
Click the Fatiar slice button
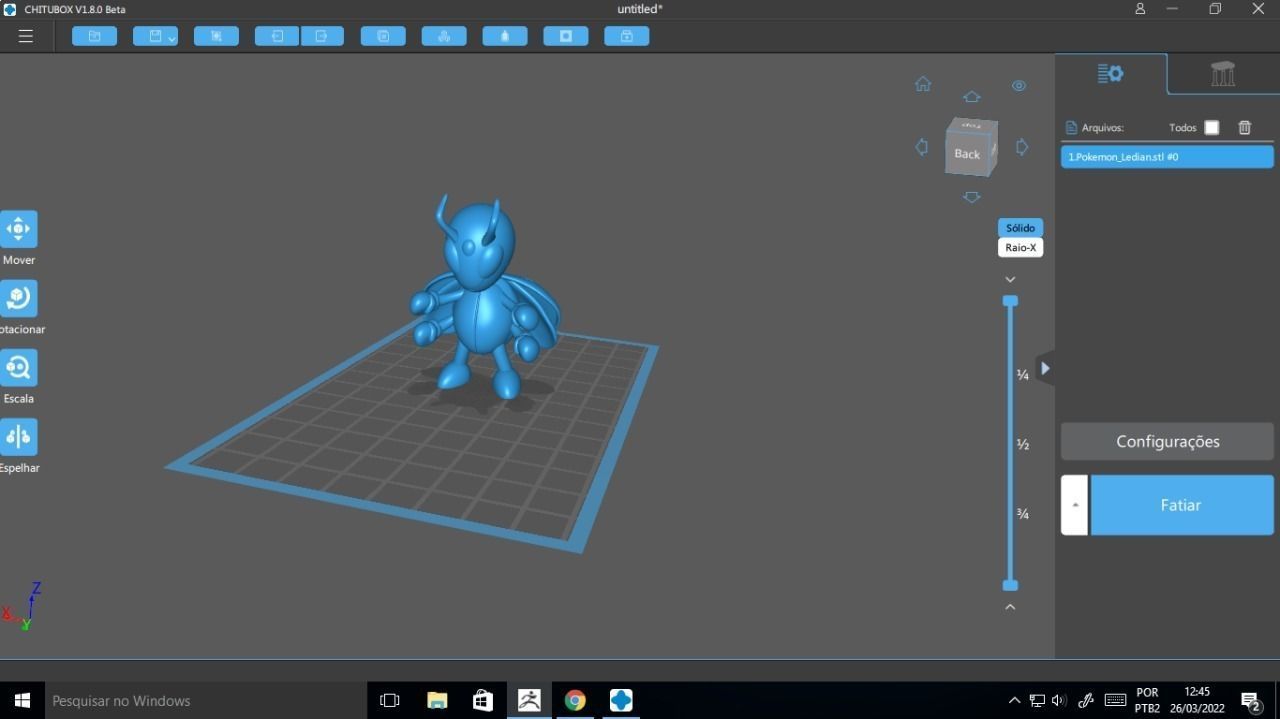[x=1181, y=505]
